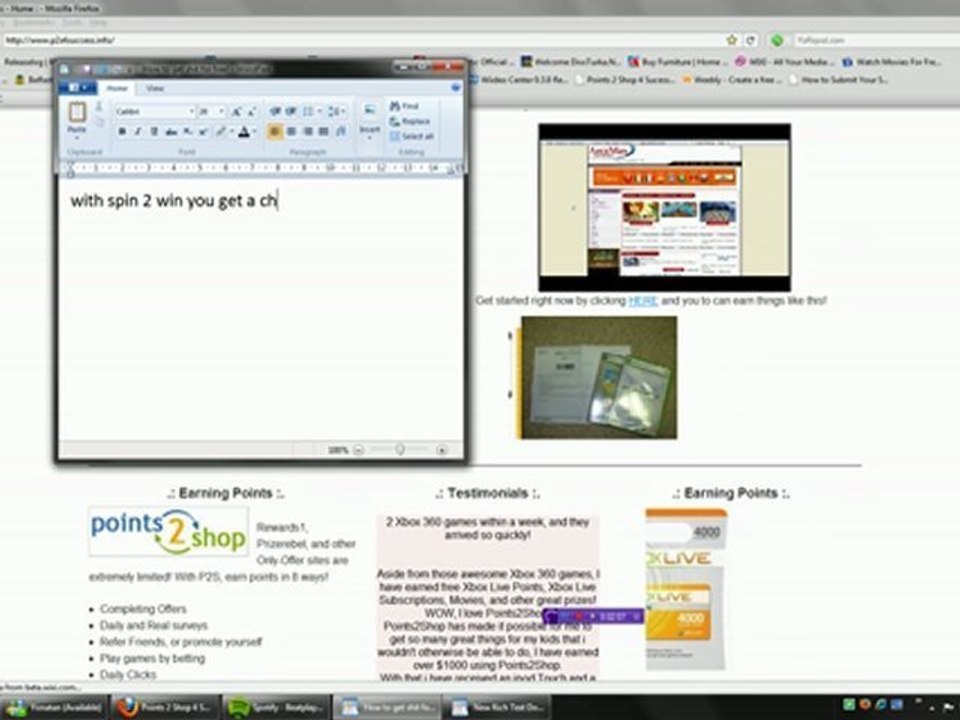This screenshot has width=960, height=720.
Task: Click the video thumbnail on the webpage
Action: point(664,208)
